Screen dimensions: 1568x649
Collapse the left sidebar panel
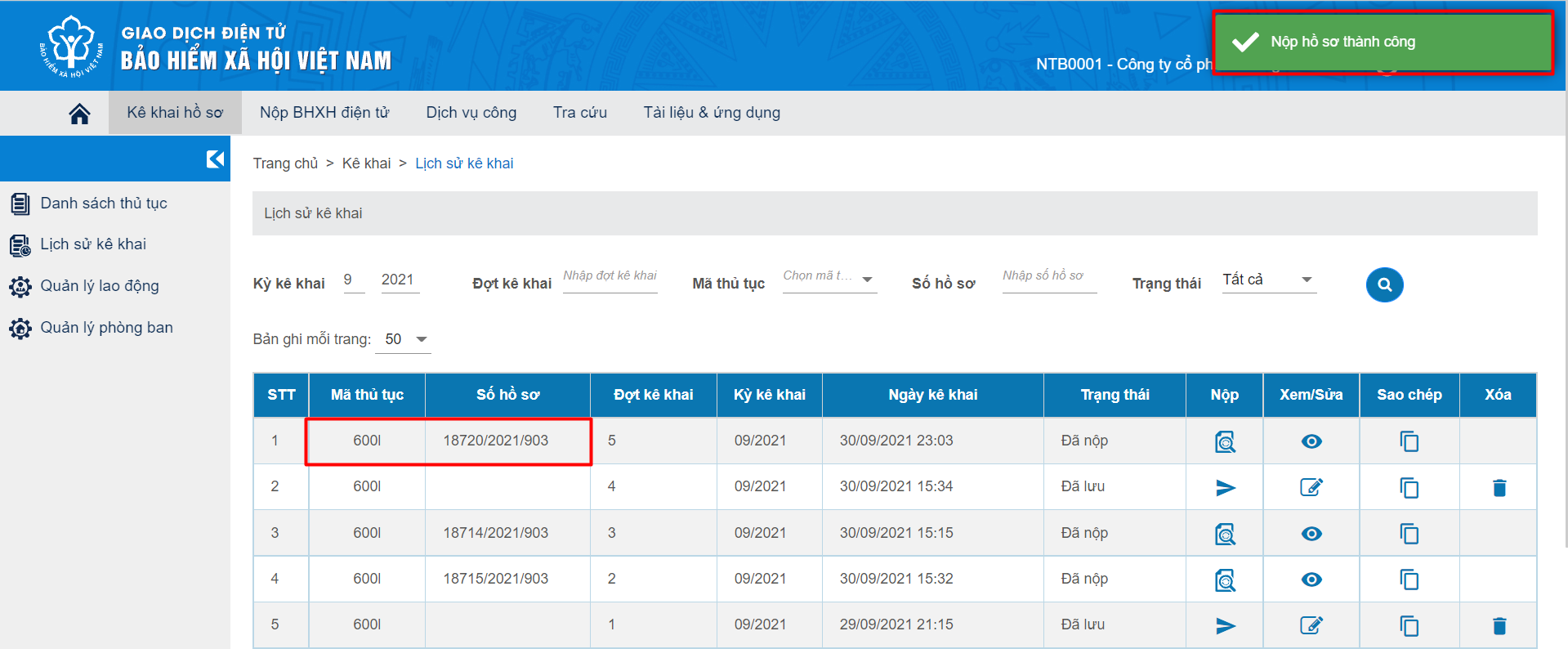[215, 159]
